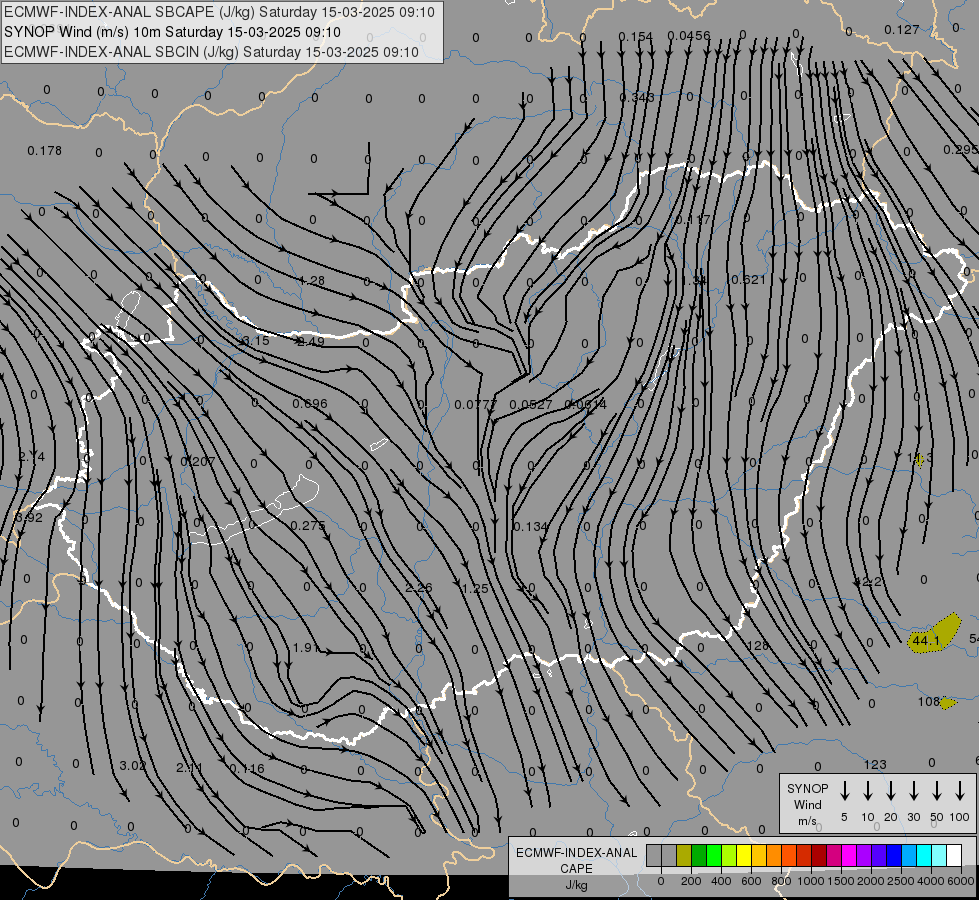Click the olive CAPE patch labeled 44.1

[x=935, y=634]
